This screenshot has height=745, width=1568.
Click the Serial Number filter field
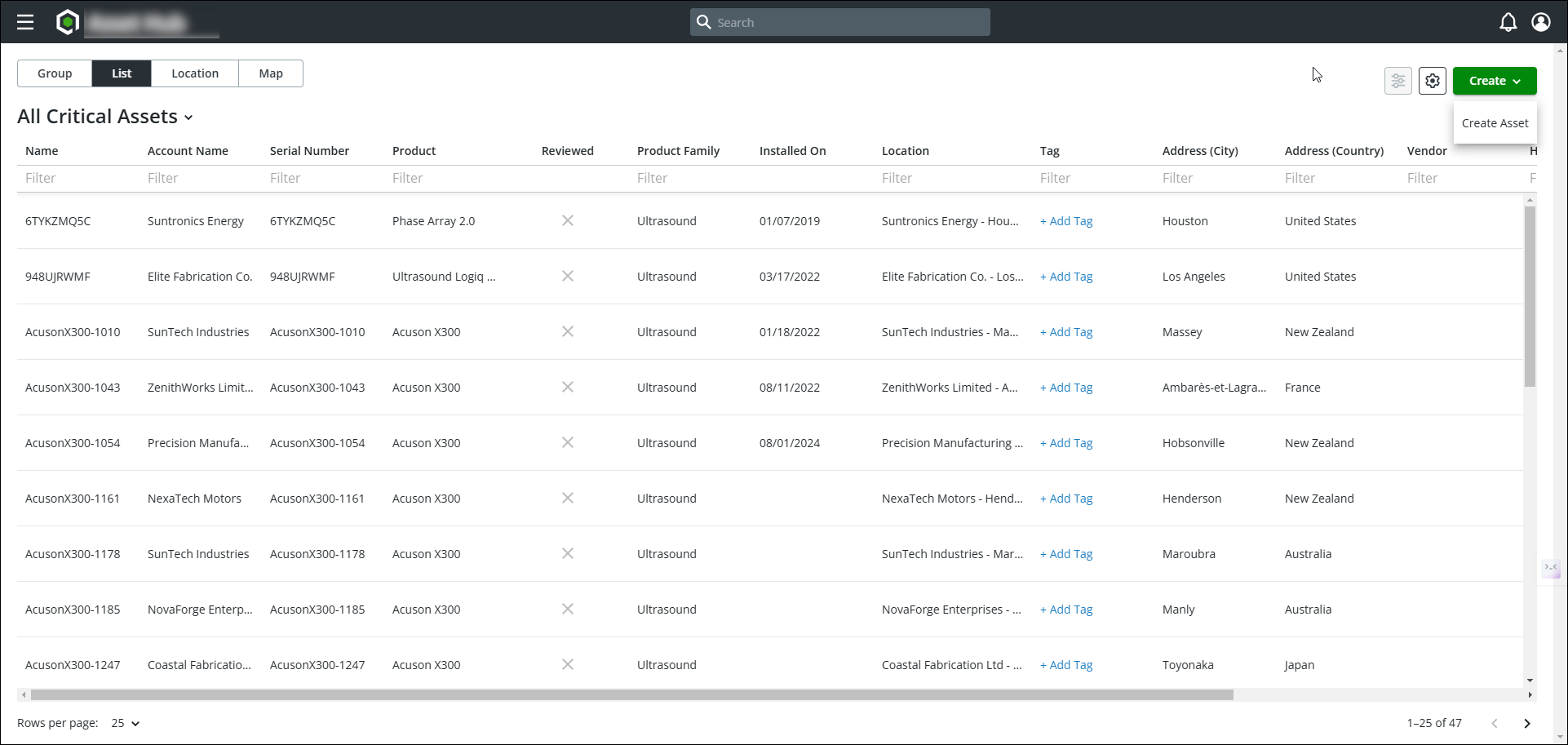323,178
